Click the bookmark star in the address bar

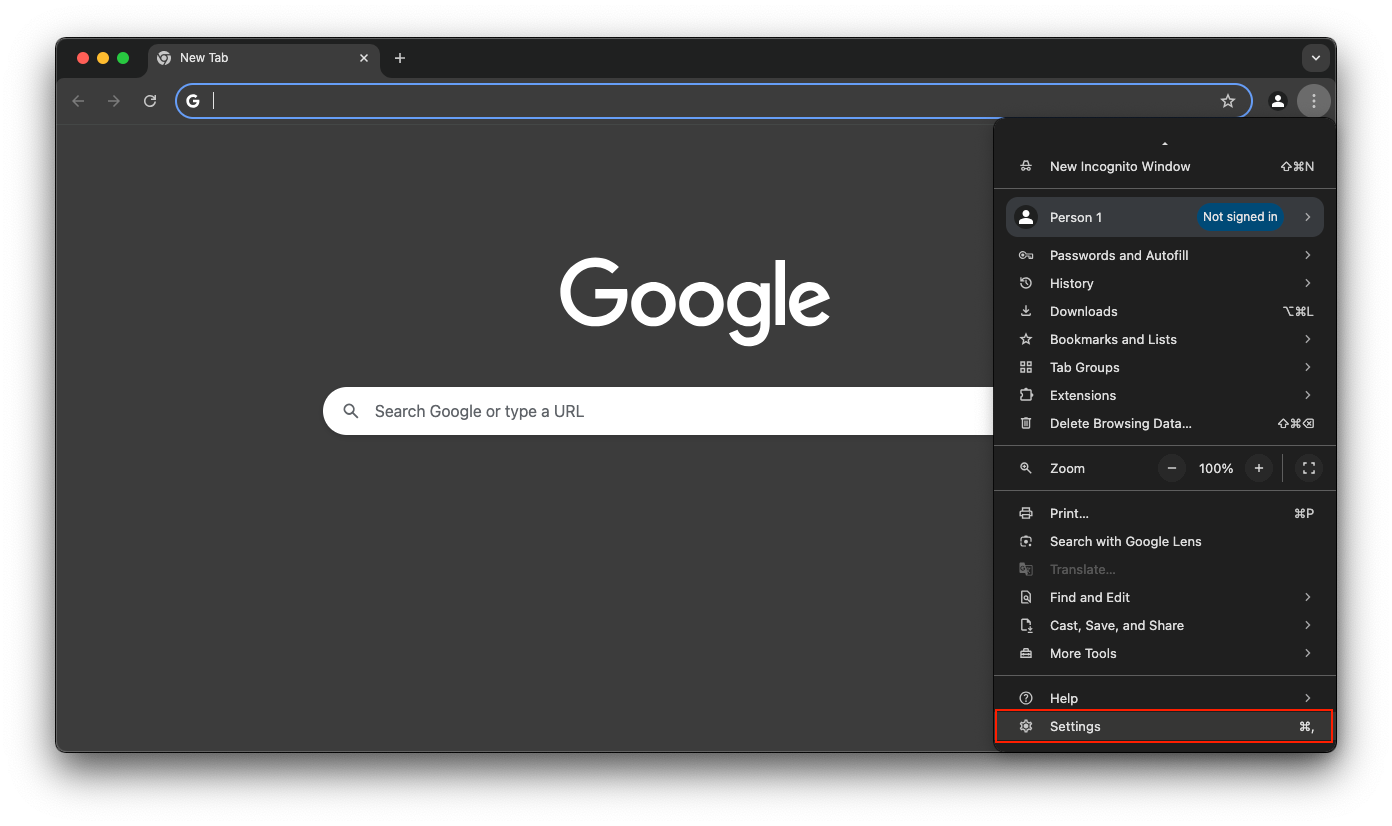tap(1228, 100)
